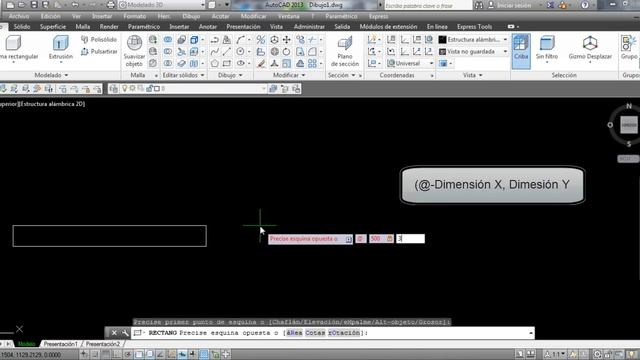This screenshot has height=360, width=640.
Task: Select the arc tool in Dibujo panel
Action: (240, 40)
